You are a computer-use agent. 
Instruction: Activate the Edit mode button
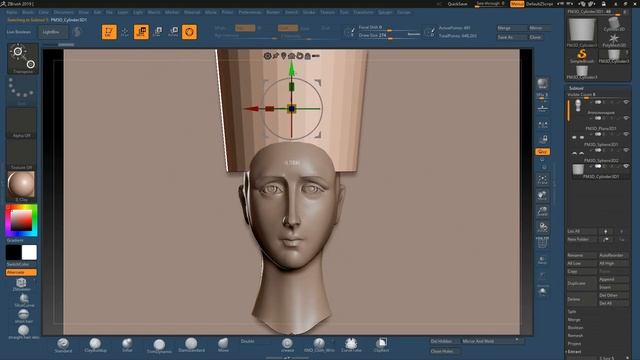click(109, 32)
